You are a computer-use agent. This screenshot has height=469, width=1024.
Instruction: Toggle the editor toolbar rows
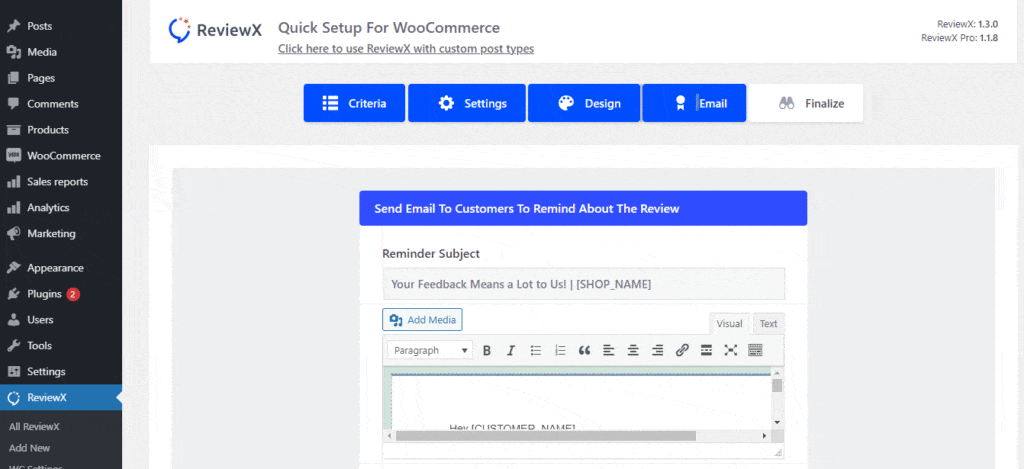[755, 351]
